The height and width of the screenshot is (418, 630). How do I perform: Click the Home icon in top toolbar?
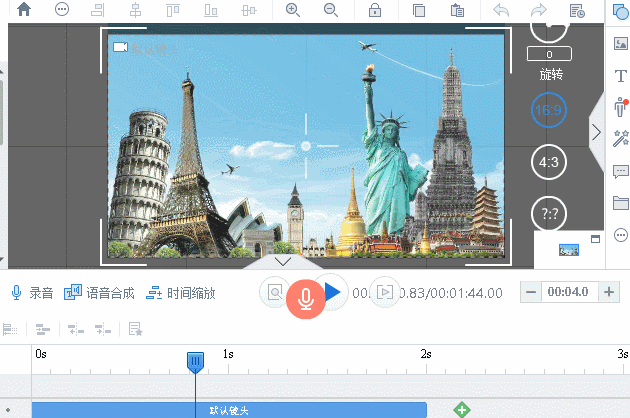coord(23,10)
